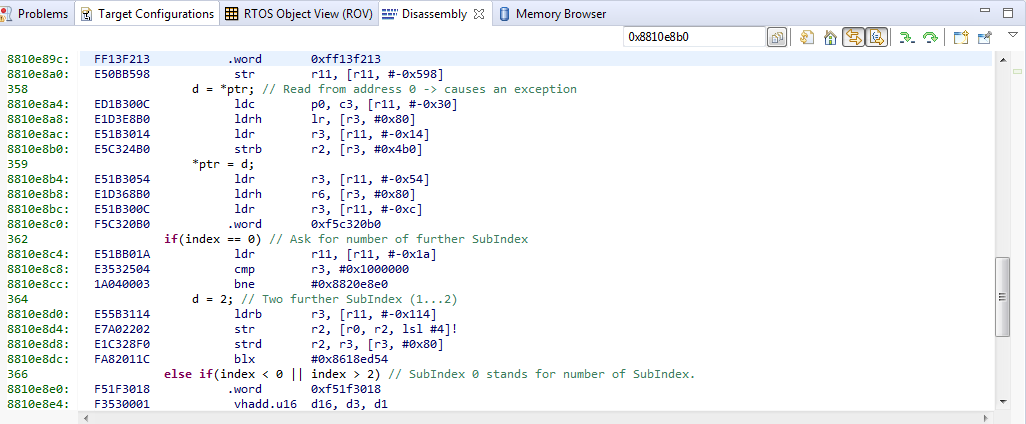The width and height of the screenshot is (1026, 424).
Task: Click the address field showing 0x8810e8b0
Action: 694,37
